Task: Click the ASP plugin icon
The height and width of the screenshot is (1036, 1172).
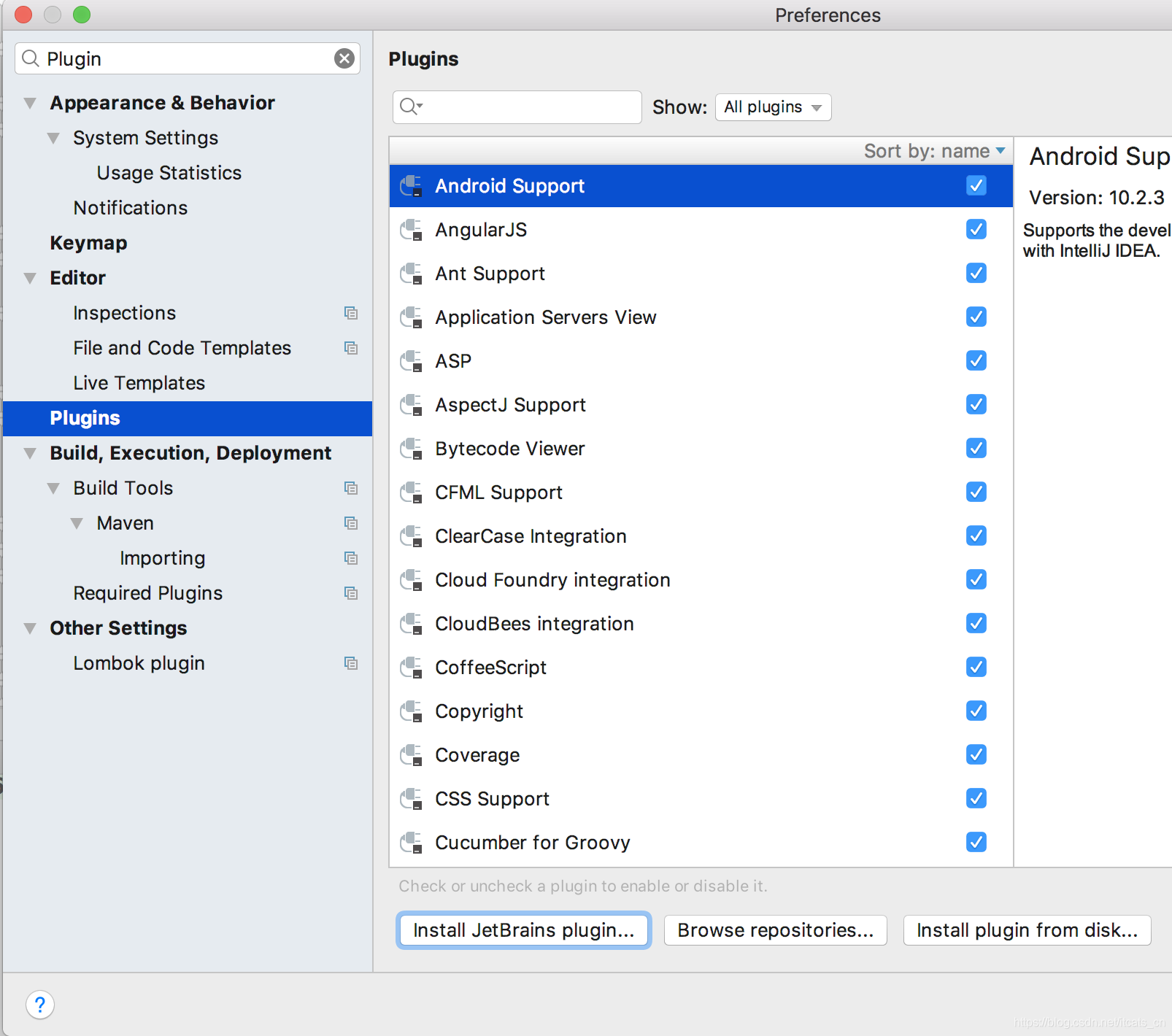Action: [x=412, y=361]
